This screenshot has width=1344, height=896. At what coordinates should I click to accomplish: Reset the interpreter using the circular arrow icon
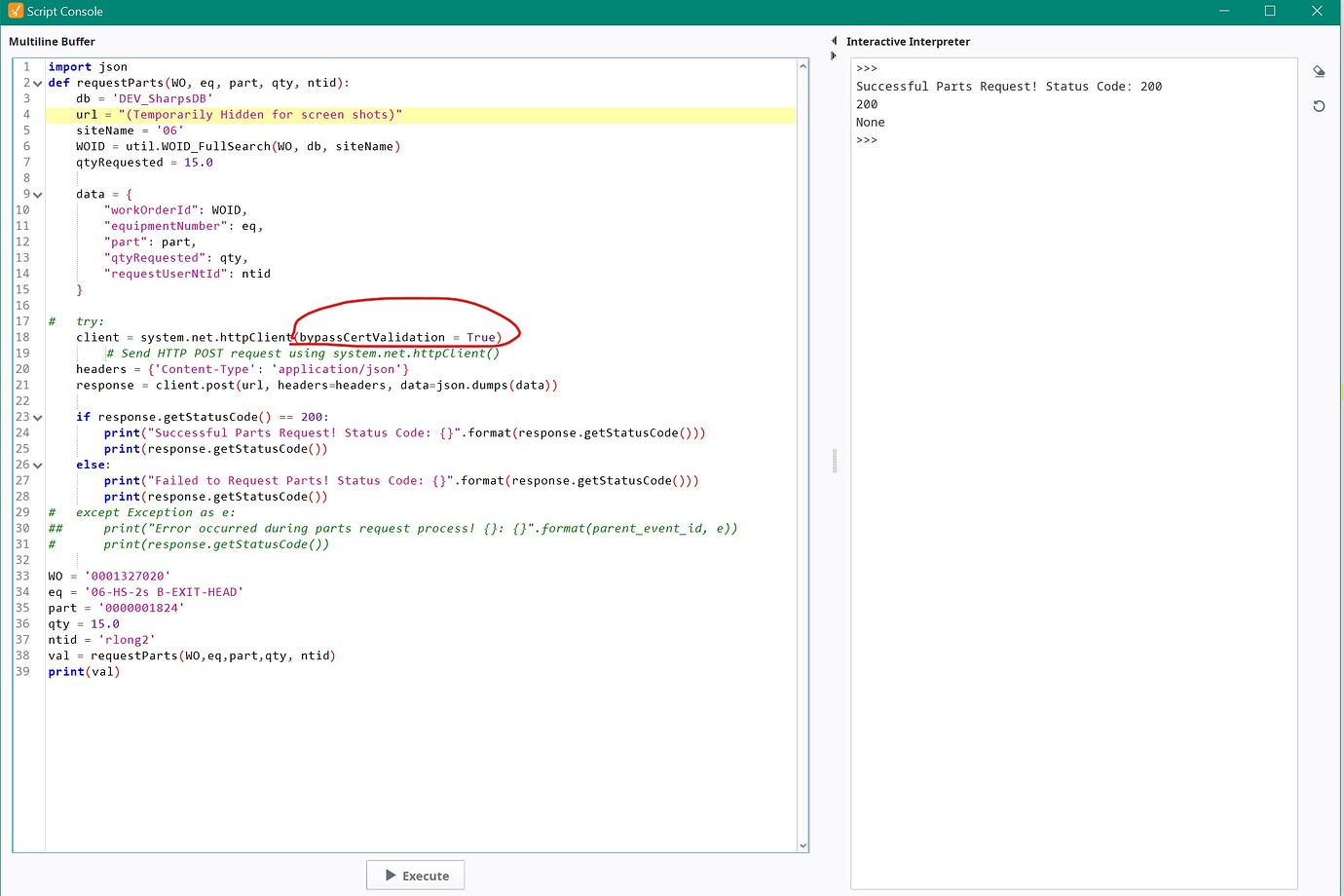click(1319, 106)
